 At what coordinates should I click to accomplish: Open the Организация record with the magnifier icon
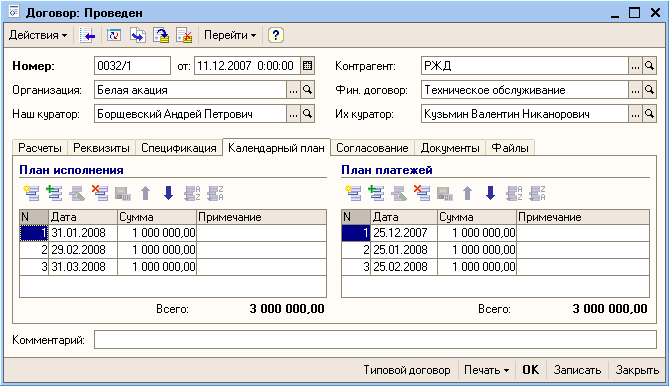point(307,90)
